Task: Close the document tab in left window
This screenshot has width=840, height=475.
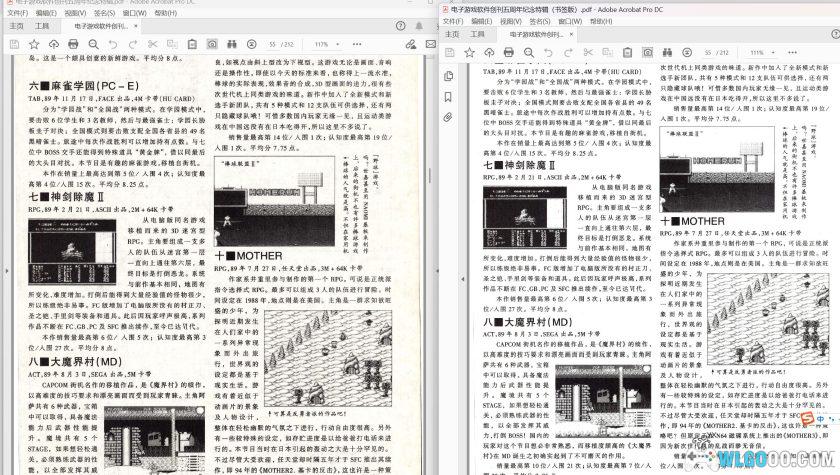Action: 136,26
